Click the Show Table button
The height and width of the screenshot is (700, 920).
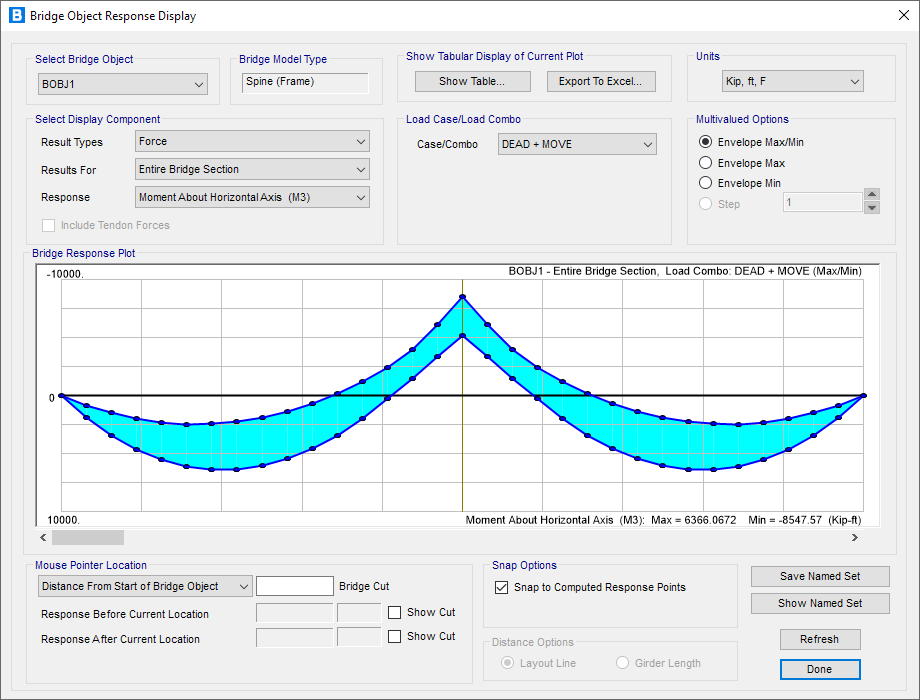click(x=472, y=81)
